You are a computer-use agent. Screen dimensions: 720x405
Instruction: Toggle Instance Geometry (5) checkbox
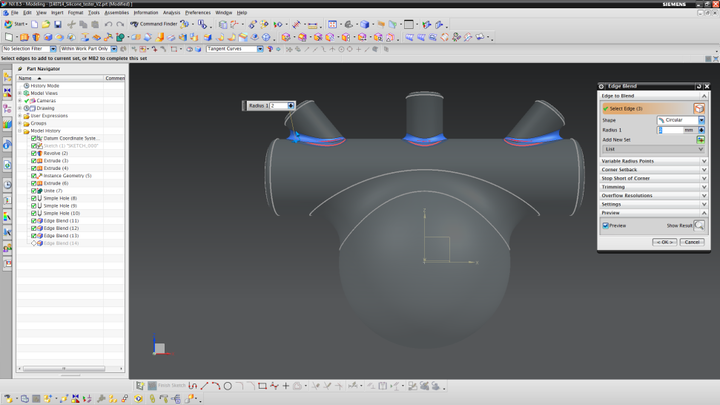click(34, 176)
